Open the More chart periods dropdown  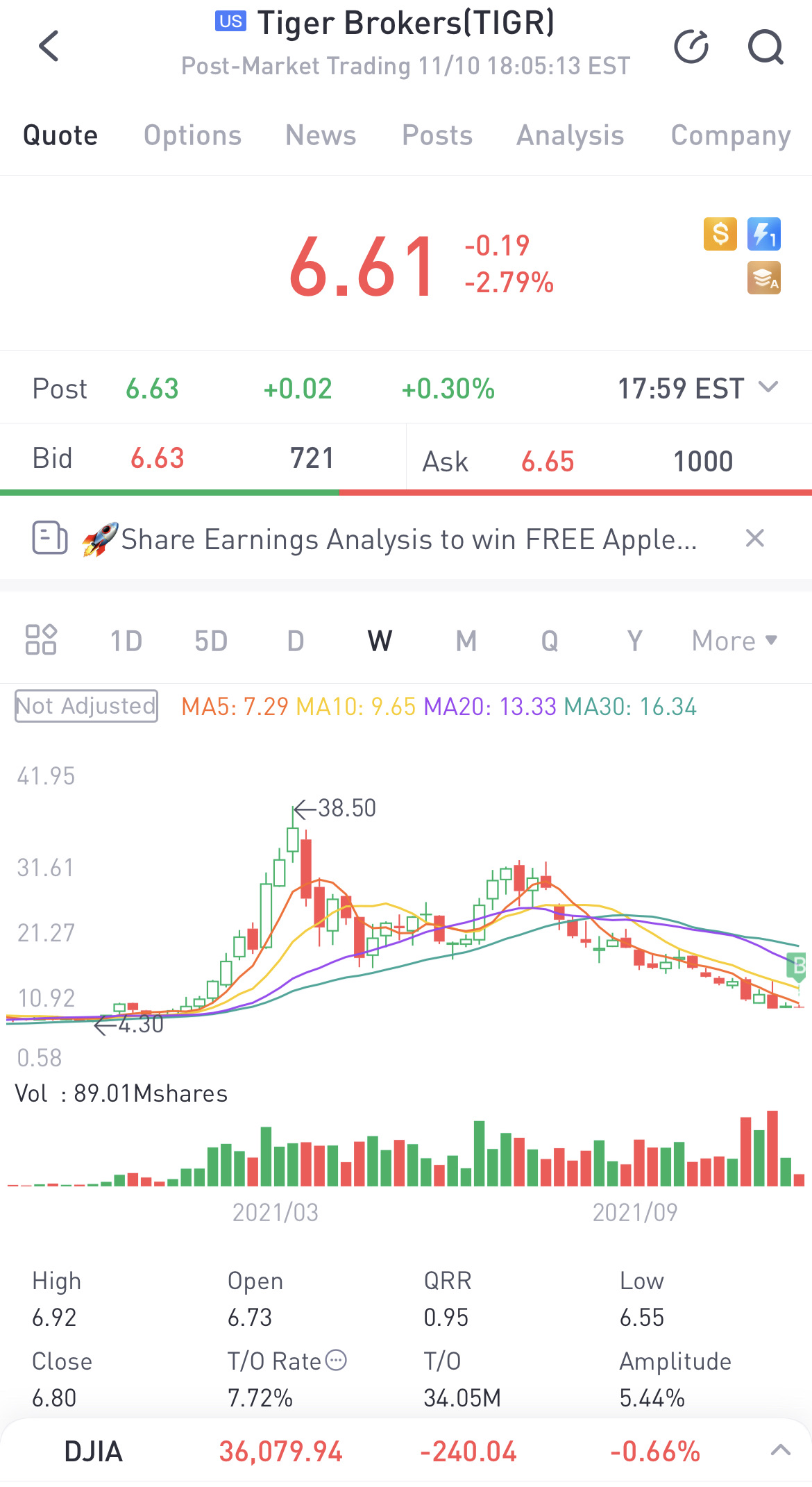pos(734,641)
